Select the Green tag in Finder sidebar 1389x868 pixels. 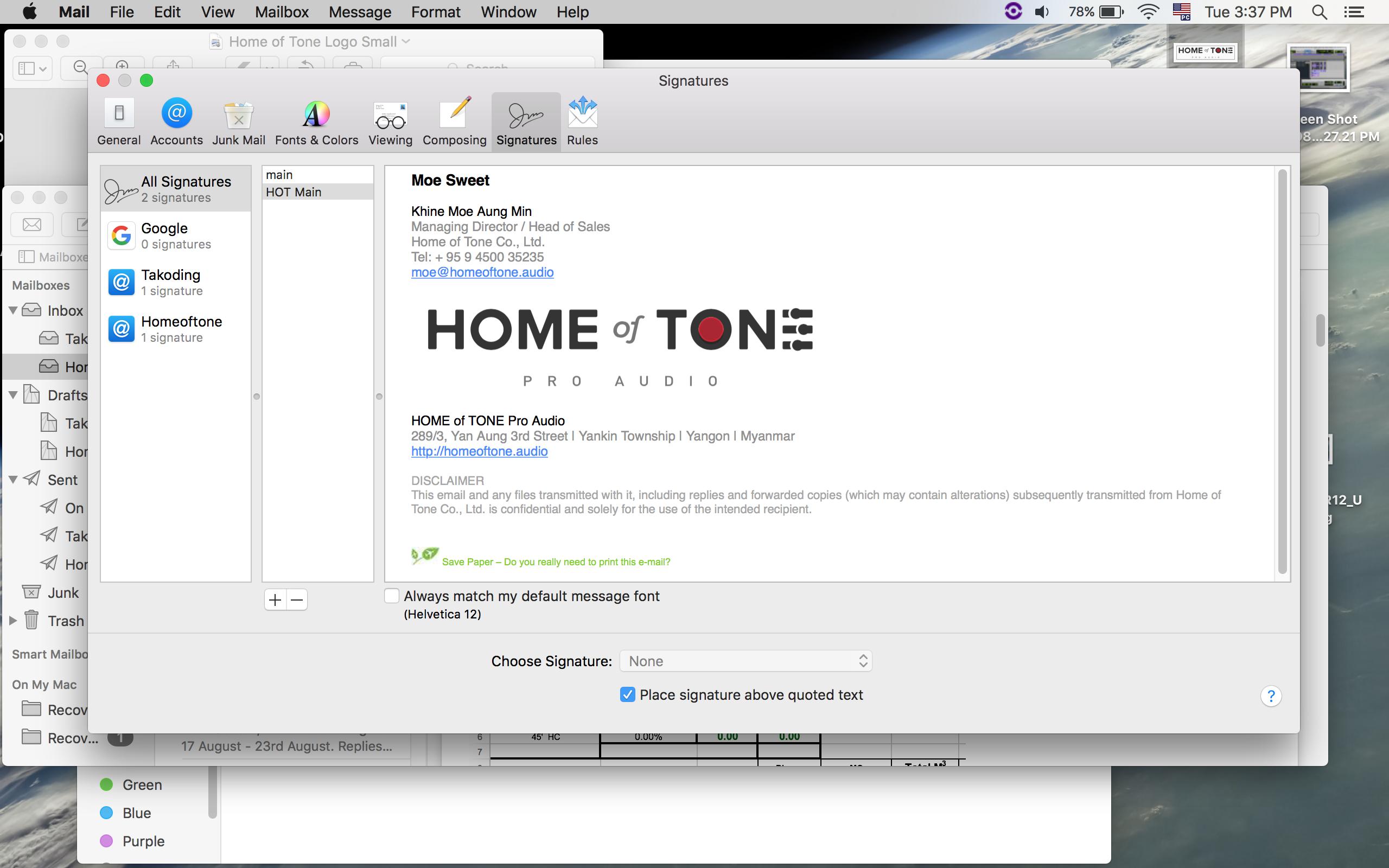pyautogui.click(x=131, y=785)
